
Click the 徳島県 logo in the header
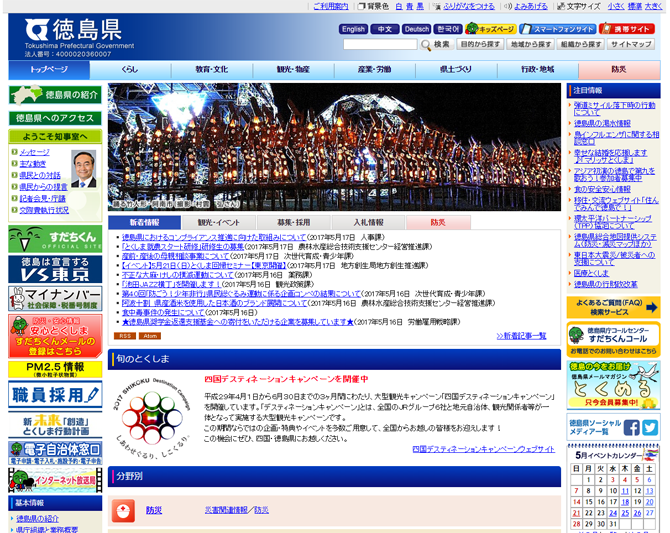(x=73, y=30)
